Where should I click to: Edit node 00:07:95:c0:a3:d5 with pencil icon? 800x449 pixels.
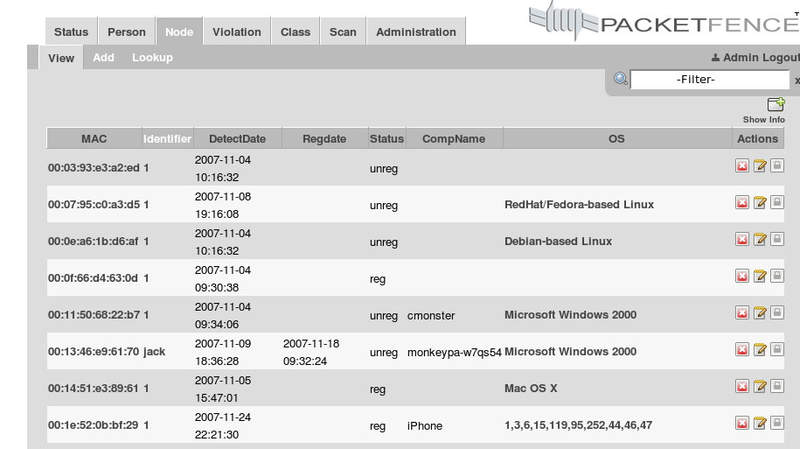tap(760, 204)
